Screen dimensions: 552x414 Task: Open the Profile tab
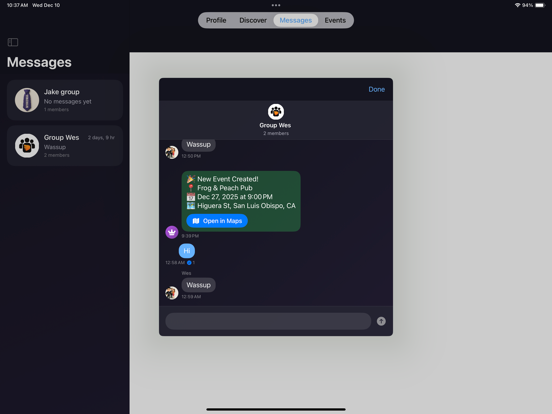pyautogui.click(x=216, y=20)
